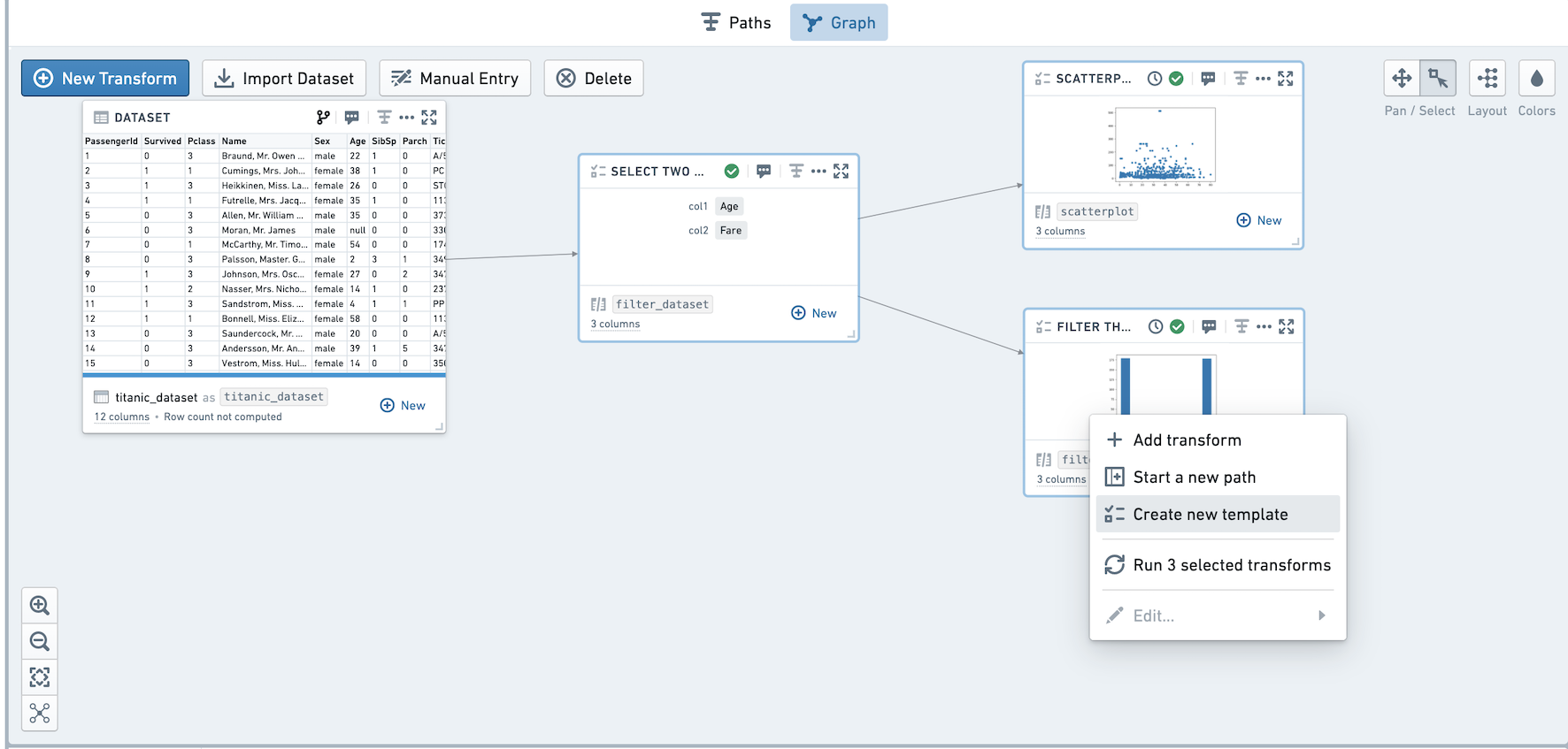Image resolution: width=1568 pixels, height=749 pixels.
Task: Click New on filter_dataset node
Action: click(x=814, y=313)
